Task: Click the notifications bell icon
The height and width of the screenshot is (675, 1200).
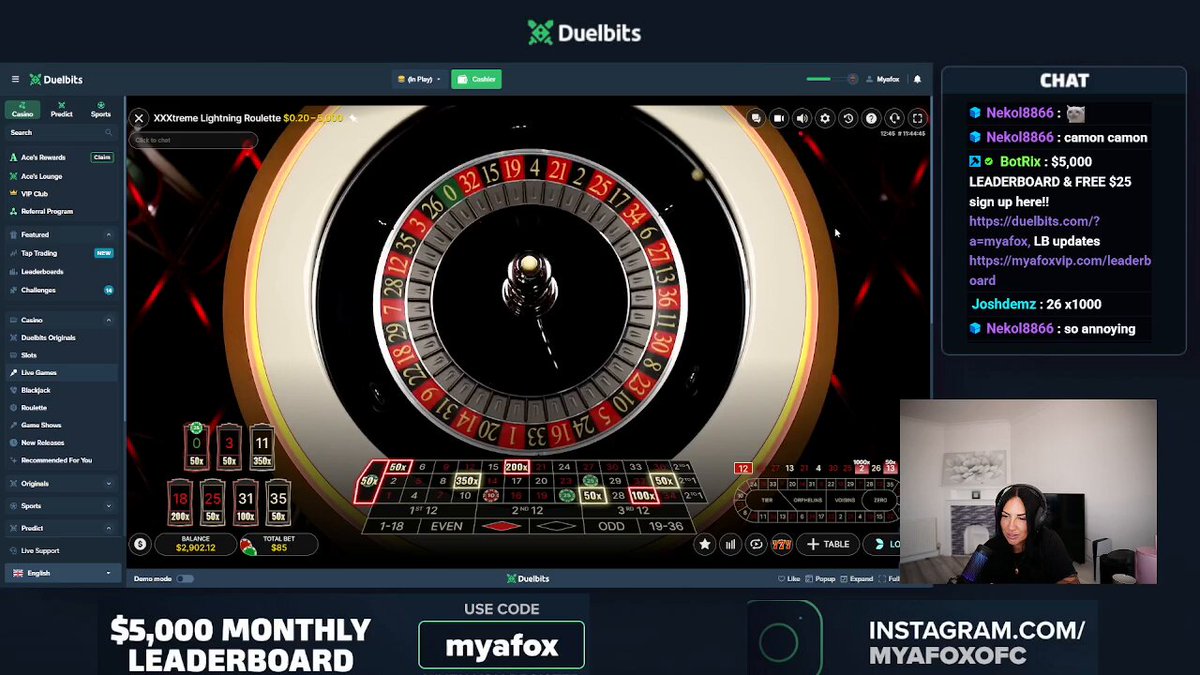Action: (917, 79)
